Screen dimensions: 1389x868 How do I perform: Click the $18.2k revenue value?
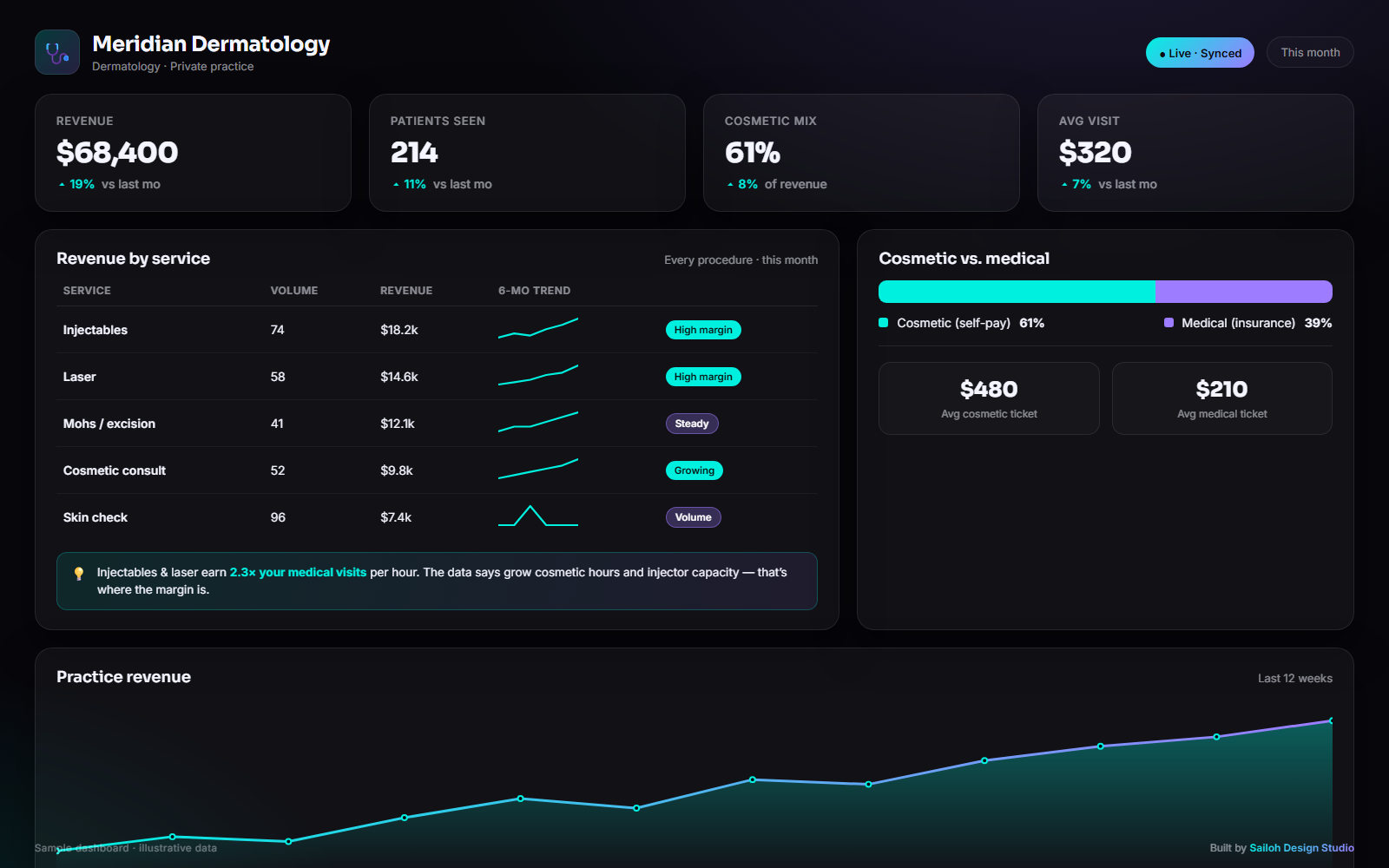click(x=399, y=330)
